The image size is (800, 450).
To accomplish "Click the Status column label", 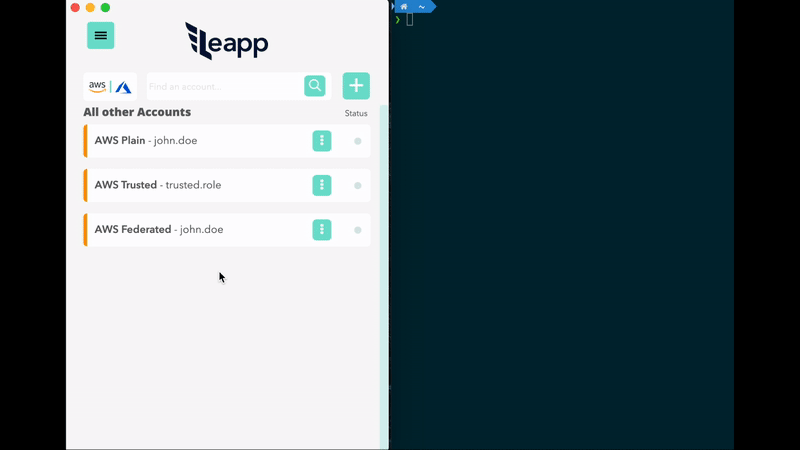I will (356, 113).
